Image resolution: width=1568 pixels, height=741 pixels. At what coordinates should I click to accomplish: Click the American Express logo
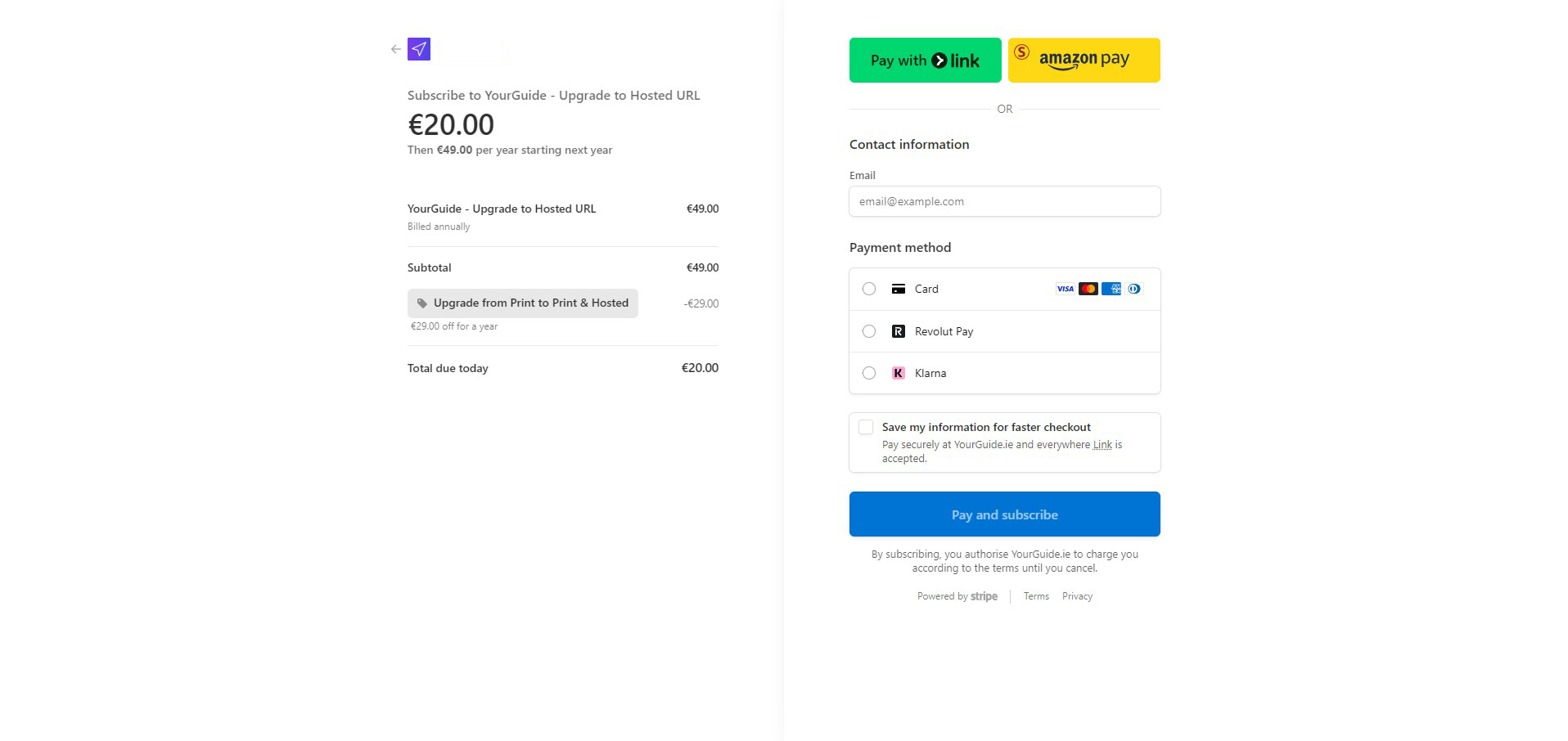pyautogui.click(x=1111, y=289)
